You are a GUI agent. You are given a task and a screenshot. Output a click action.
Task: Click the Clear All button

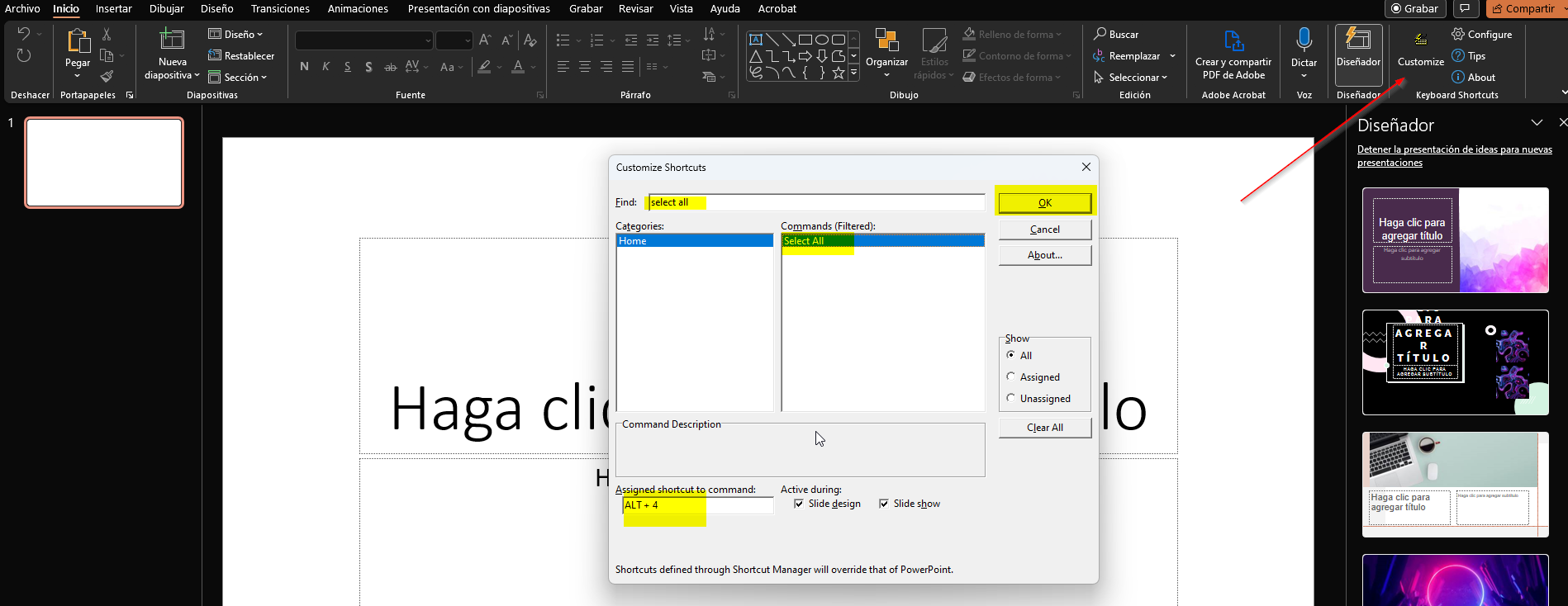pyautogui.click(x=1045, y=428)
